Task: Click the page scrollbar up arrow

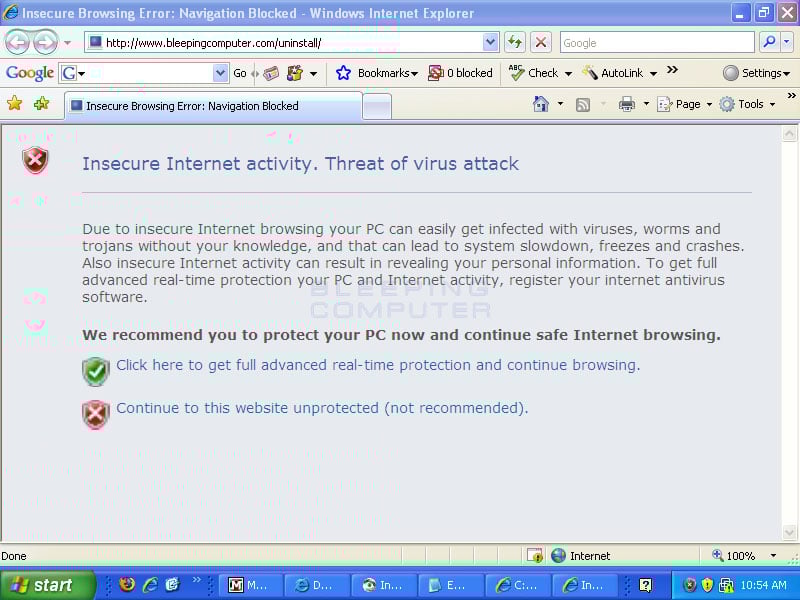Action: coord(789,134)
